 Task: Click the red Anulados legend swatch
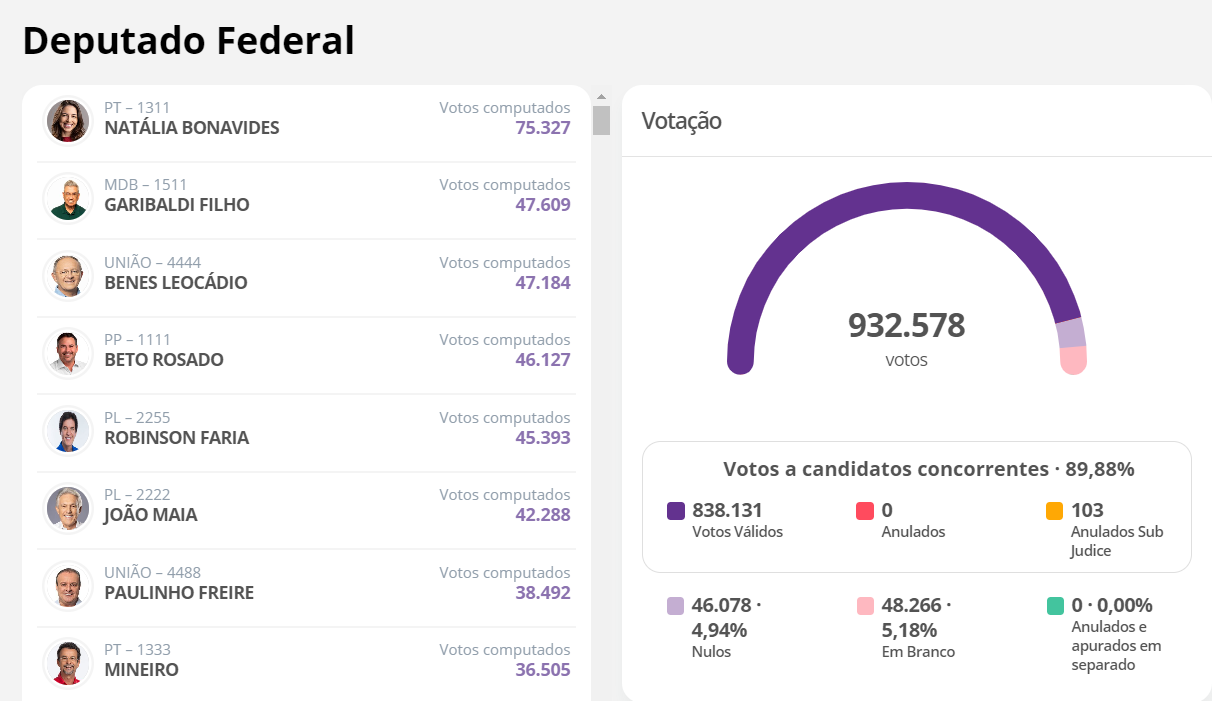point(866,511)
